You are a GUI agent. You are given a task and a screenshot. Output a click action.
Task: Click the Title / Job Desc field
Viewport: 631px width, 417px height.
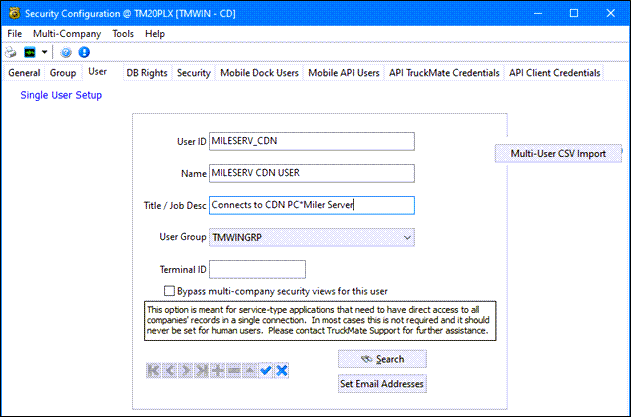tap(312, 205)
